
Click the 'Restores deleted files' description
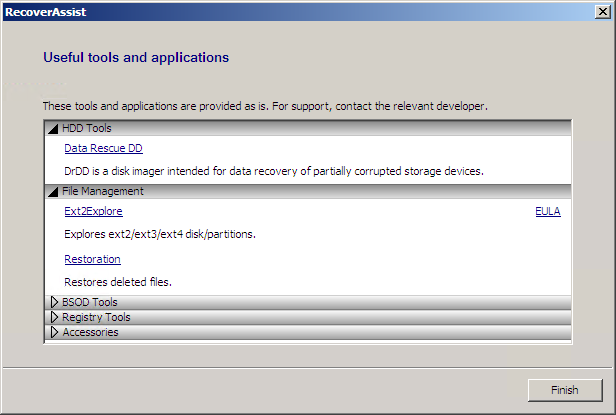click(x=118, y=282)
